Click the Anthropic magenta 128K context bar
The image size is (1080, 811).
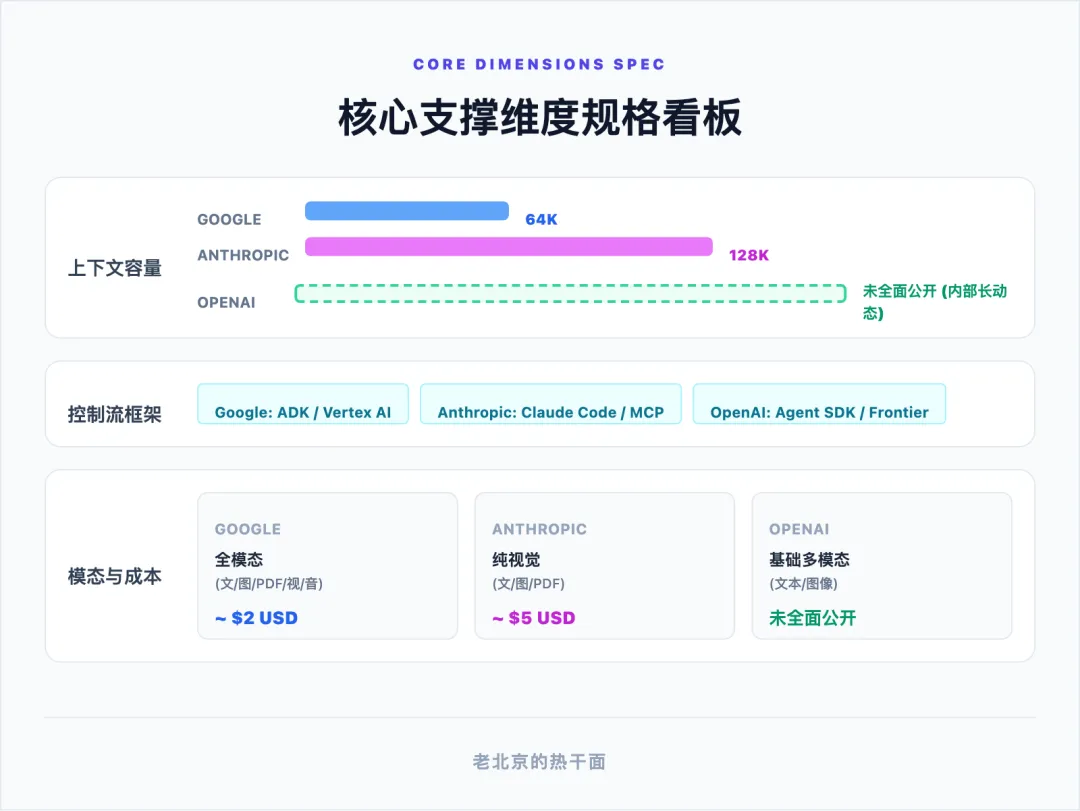509,247
